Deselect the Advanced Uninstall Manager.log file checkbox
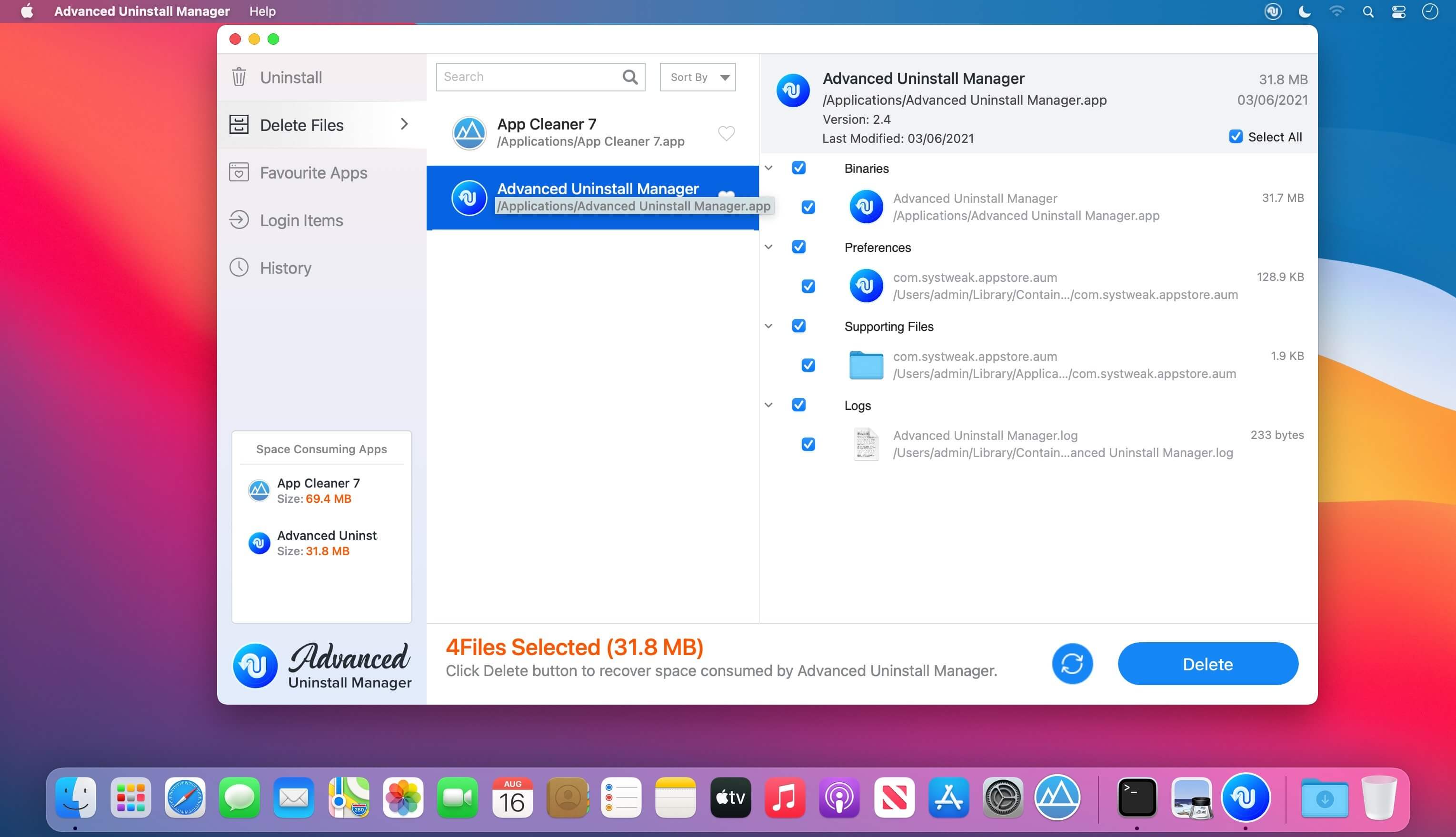Viewport: 1456px width, 837px height. click(808, 444)
